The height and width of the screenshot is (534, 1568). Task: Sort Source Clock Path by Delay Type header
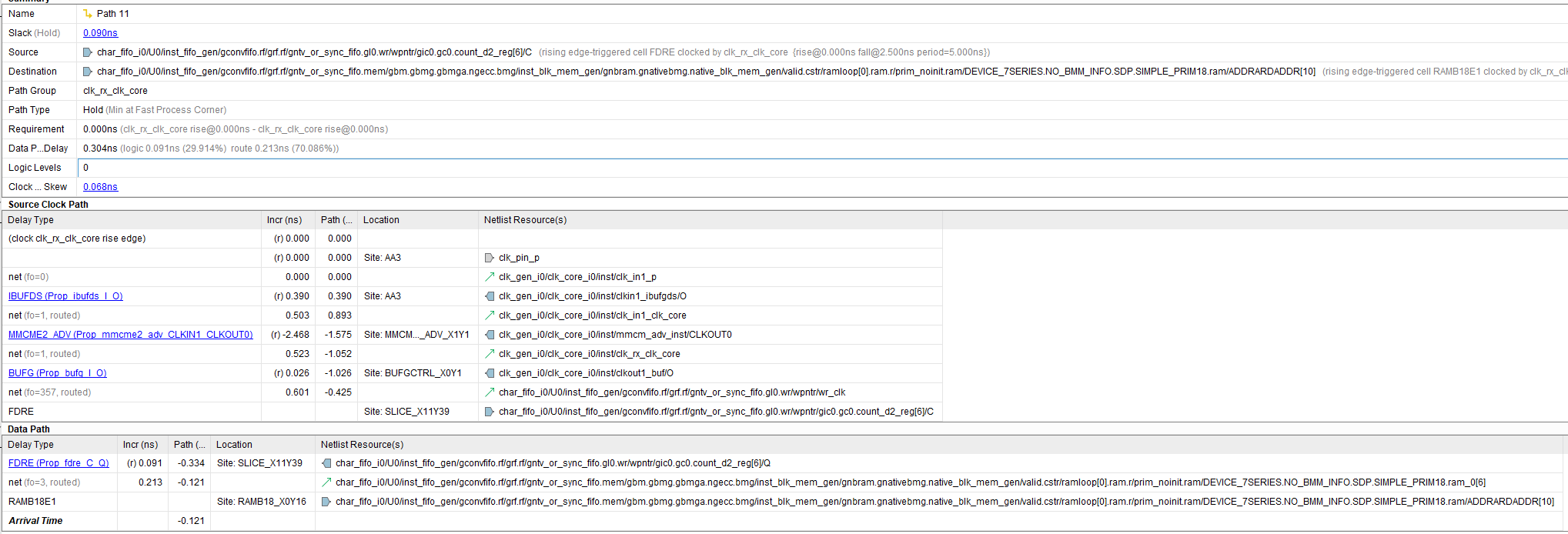(132, 220)
